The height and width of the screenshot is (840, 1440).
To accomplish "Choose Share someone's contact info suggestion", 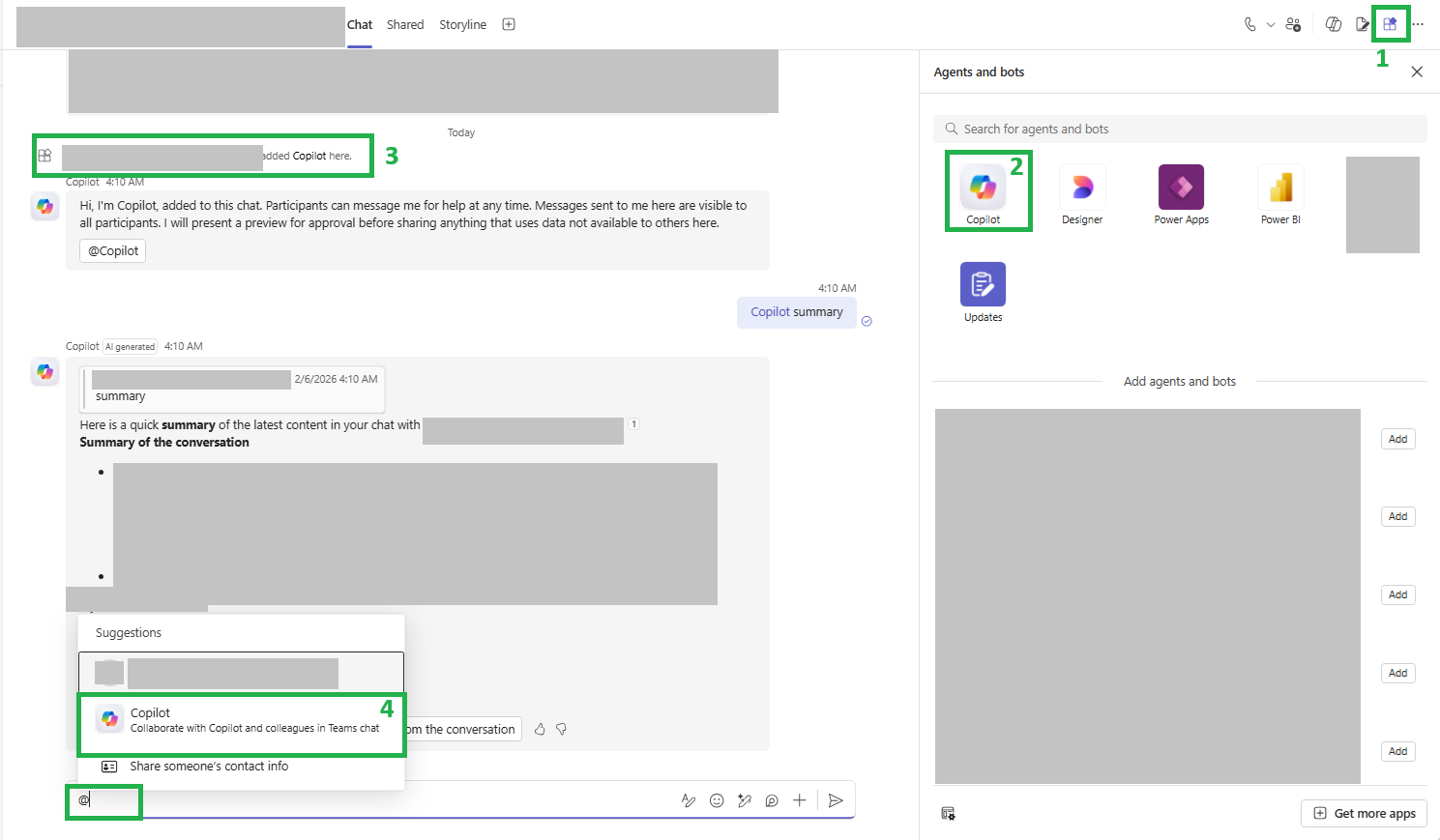I will (242, 767).
